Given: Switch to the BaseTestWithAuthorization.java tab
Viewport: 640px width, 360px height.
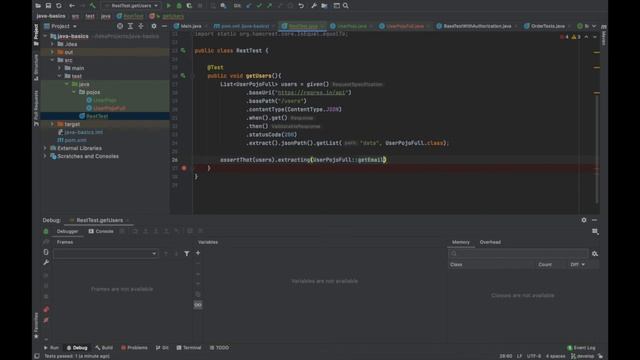Looking at the screenshot, I should coord(477,26).
